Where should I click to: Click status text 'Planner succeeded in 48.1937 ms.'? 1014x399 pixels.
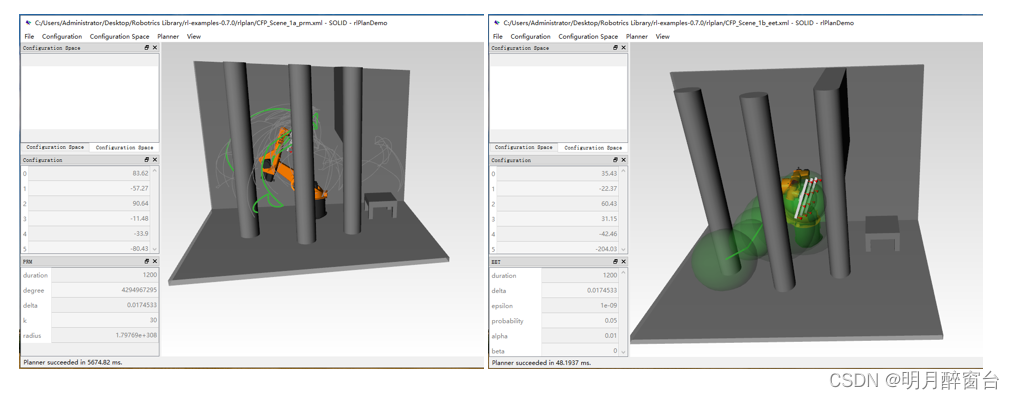541,363
